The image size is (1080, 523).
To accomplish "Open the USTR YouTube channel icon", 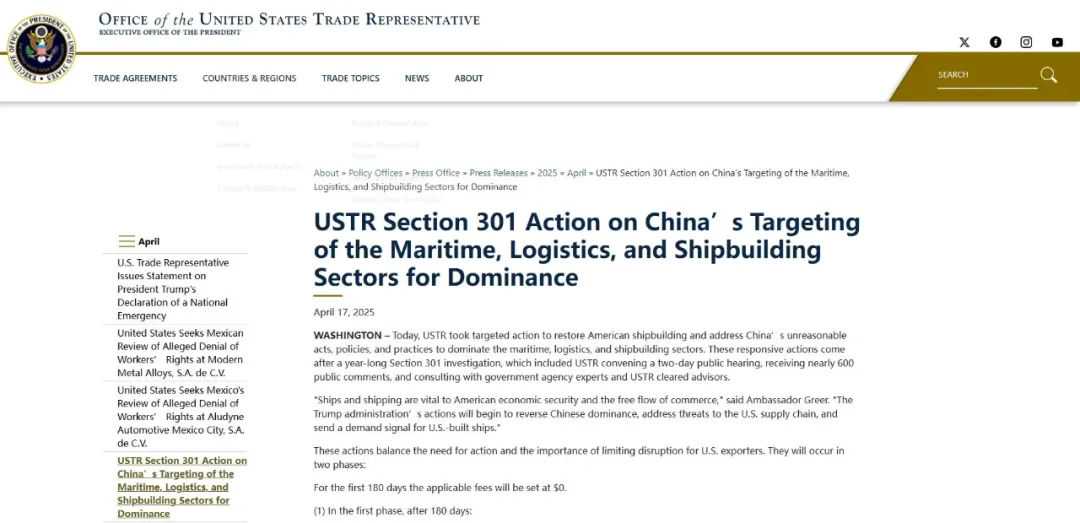I will [1057, 42].
